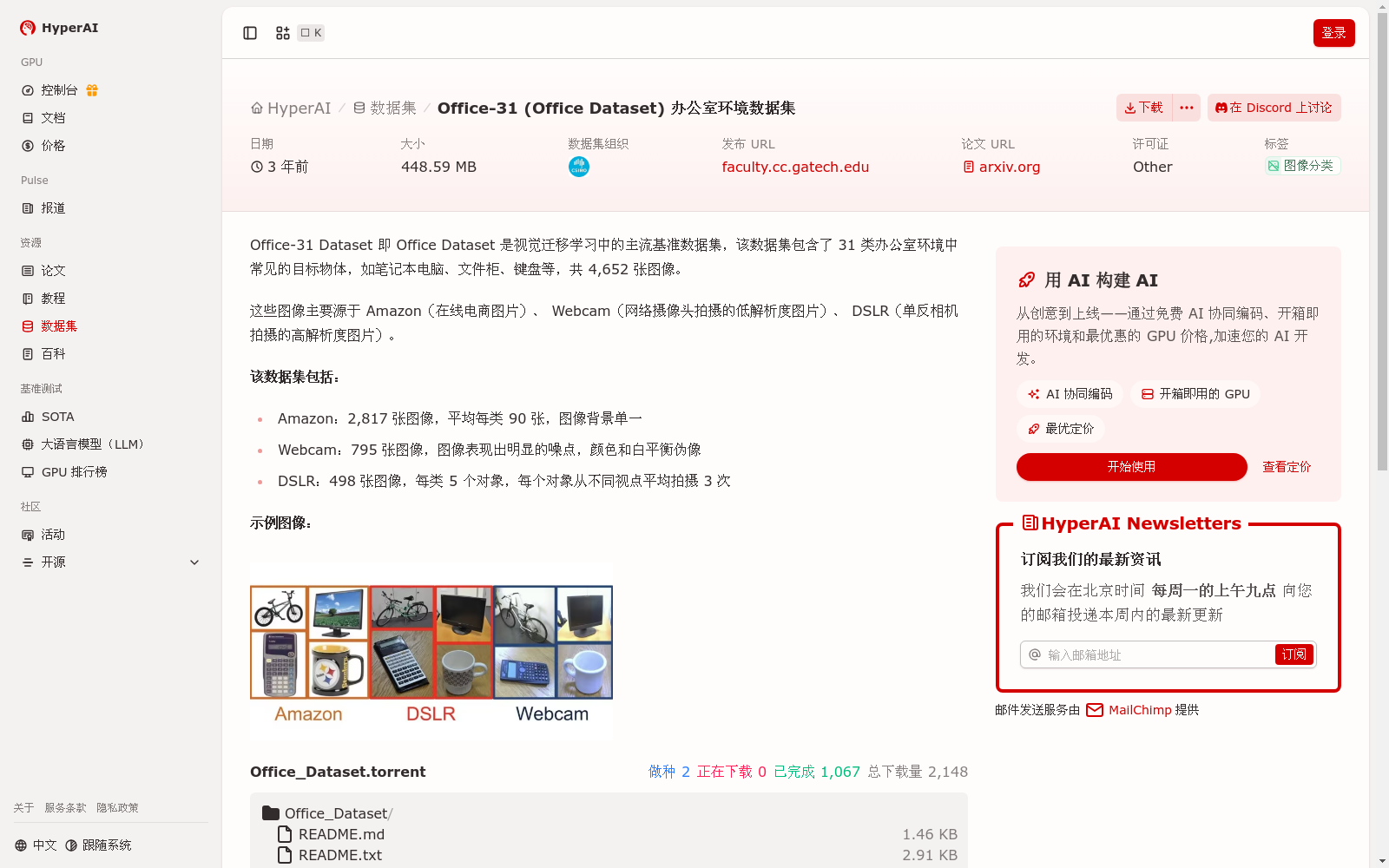
Task: Click the 图像分类 tag
Action: coord(1302,166)
